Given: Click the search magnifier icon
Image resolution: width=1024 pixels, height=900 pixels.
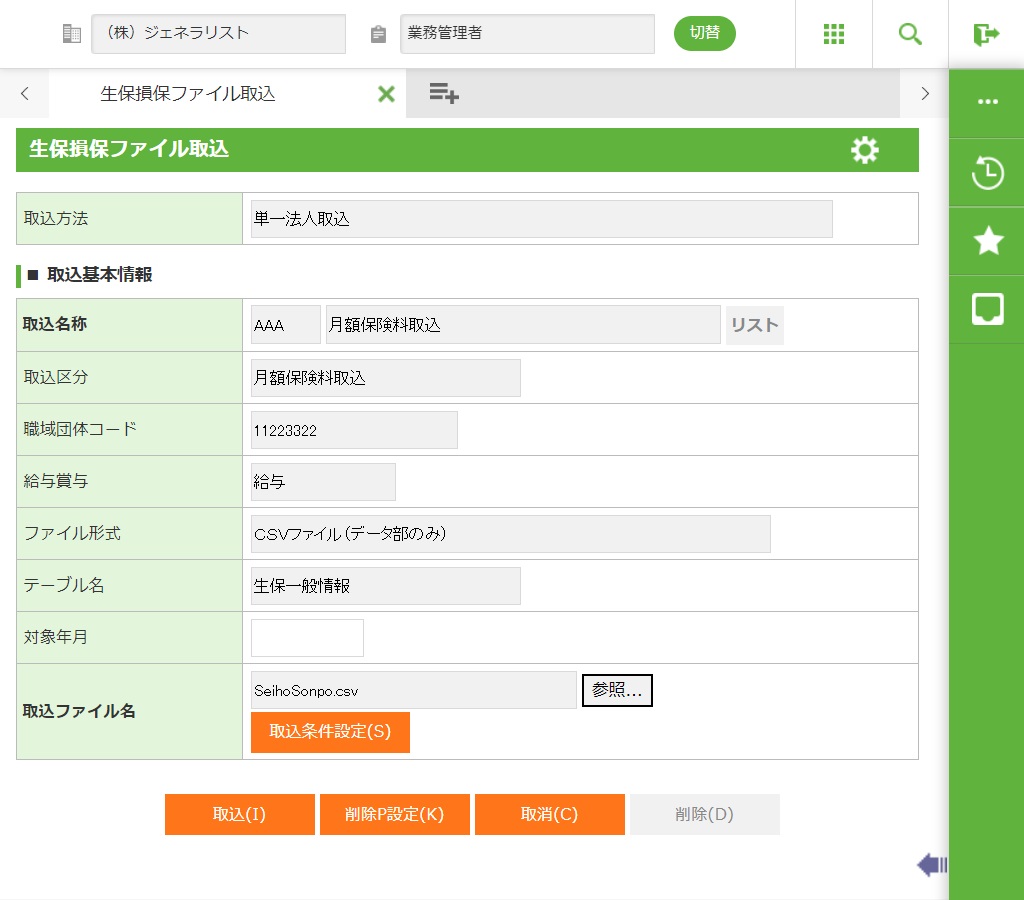Looking at the screenshot, I should [x=910, y=34].
